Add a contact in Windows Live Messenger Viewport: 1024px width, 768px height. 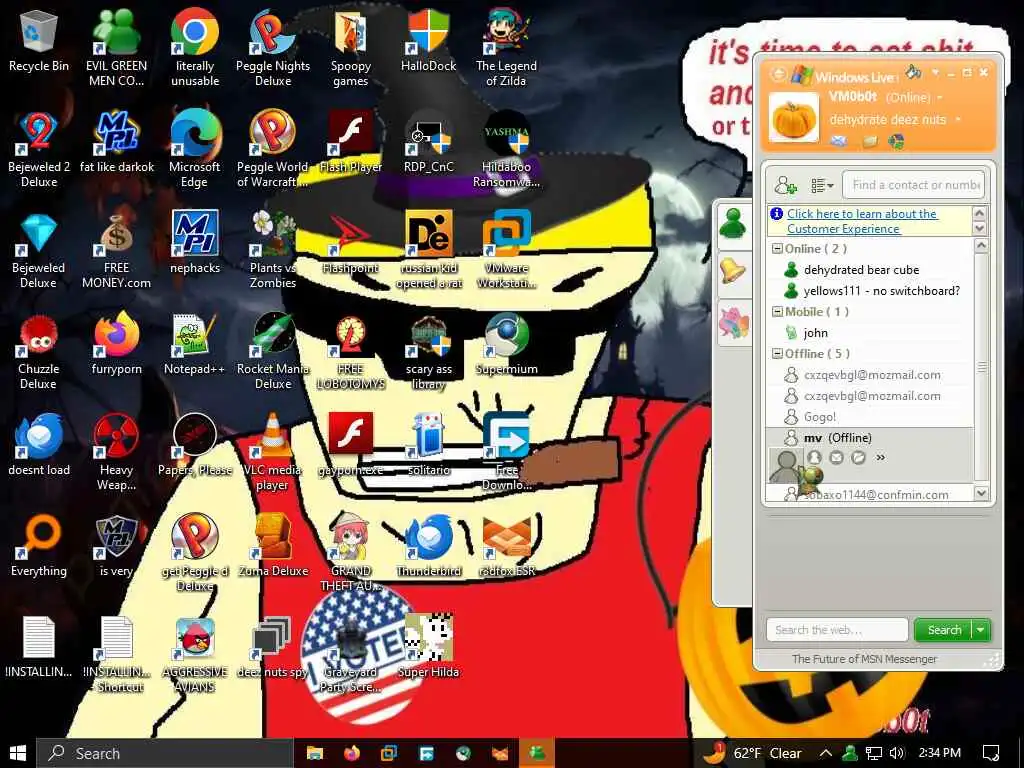point(785,185)
